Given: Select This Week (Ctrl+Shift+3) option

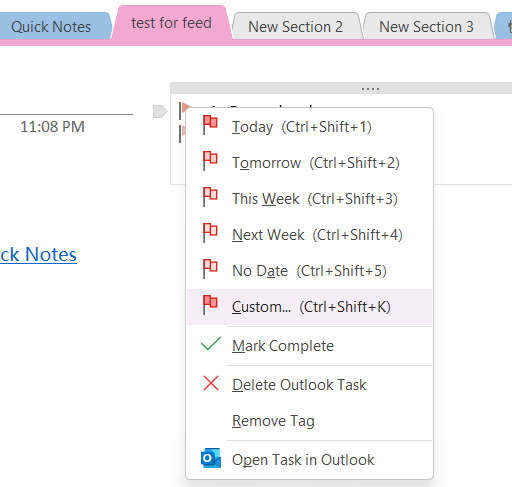Looking at the screenshot, I should click(309, 199).
